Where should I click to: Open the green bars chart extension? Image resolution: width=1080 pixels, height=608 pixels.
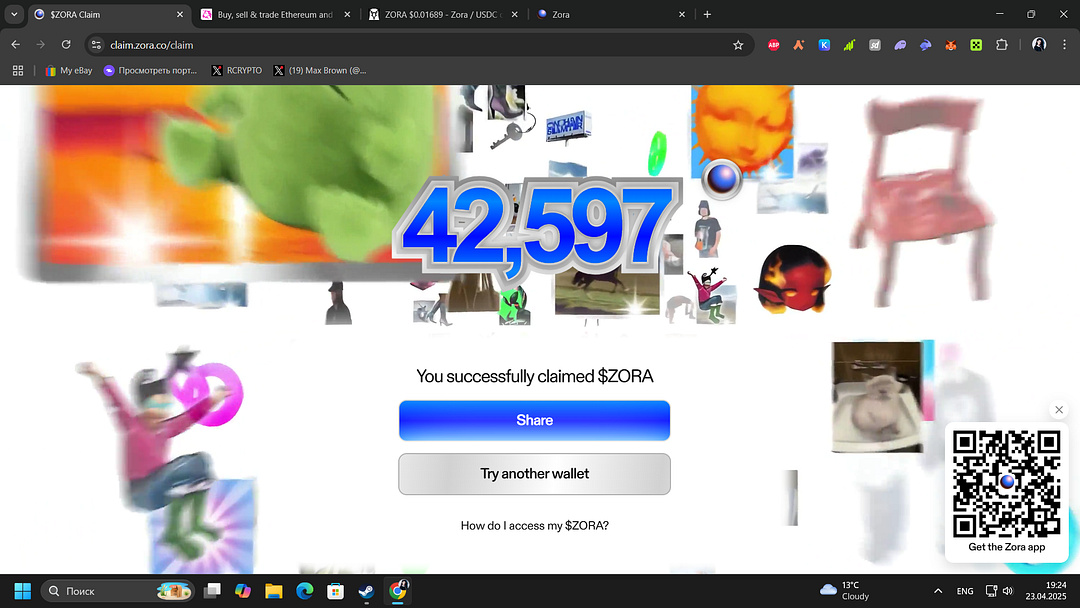click(849, 45)
